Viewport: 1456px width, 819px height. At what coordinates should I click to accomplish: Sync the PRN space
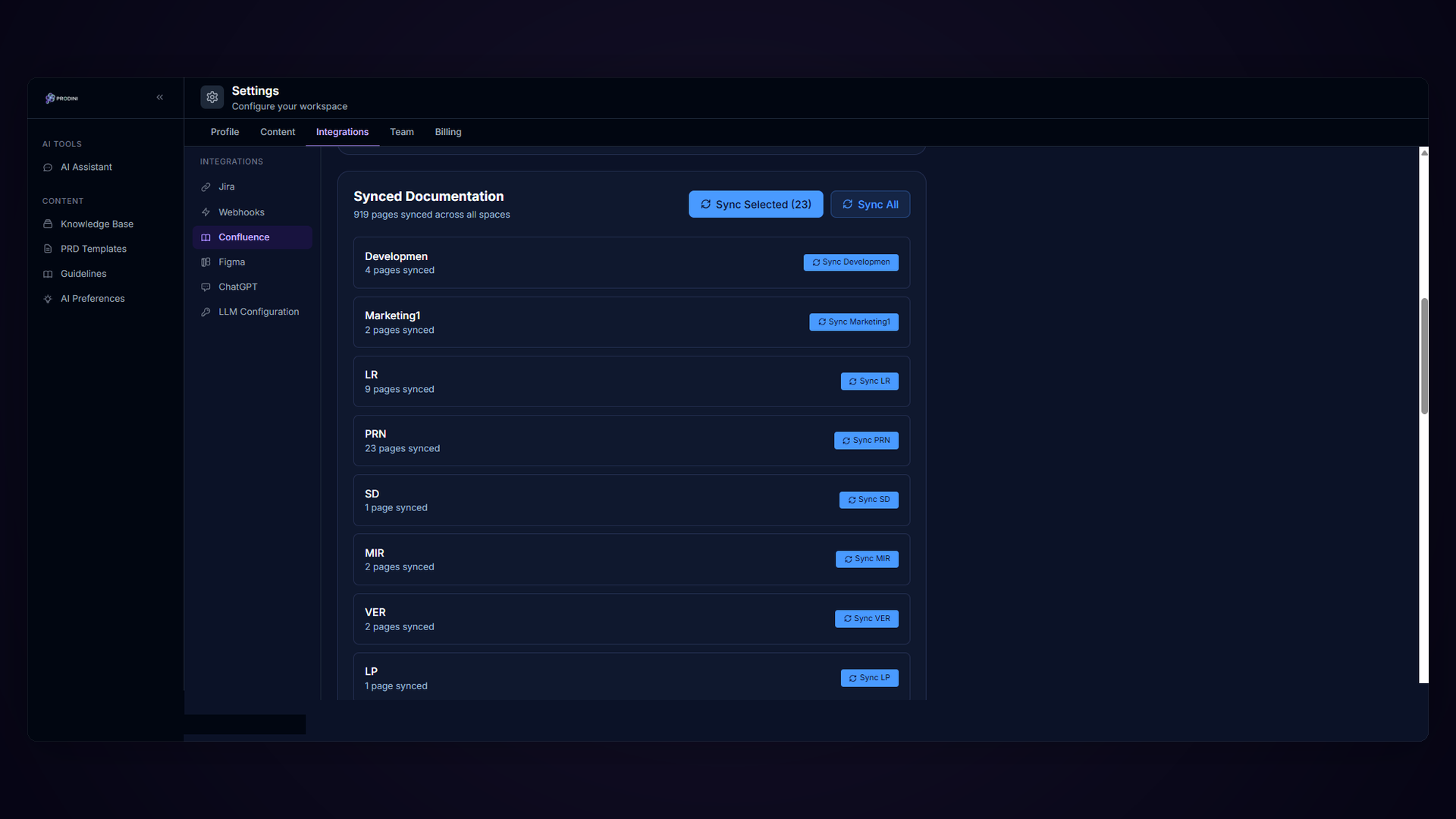(x=866, y=441)
